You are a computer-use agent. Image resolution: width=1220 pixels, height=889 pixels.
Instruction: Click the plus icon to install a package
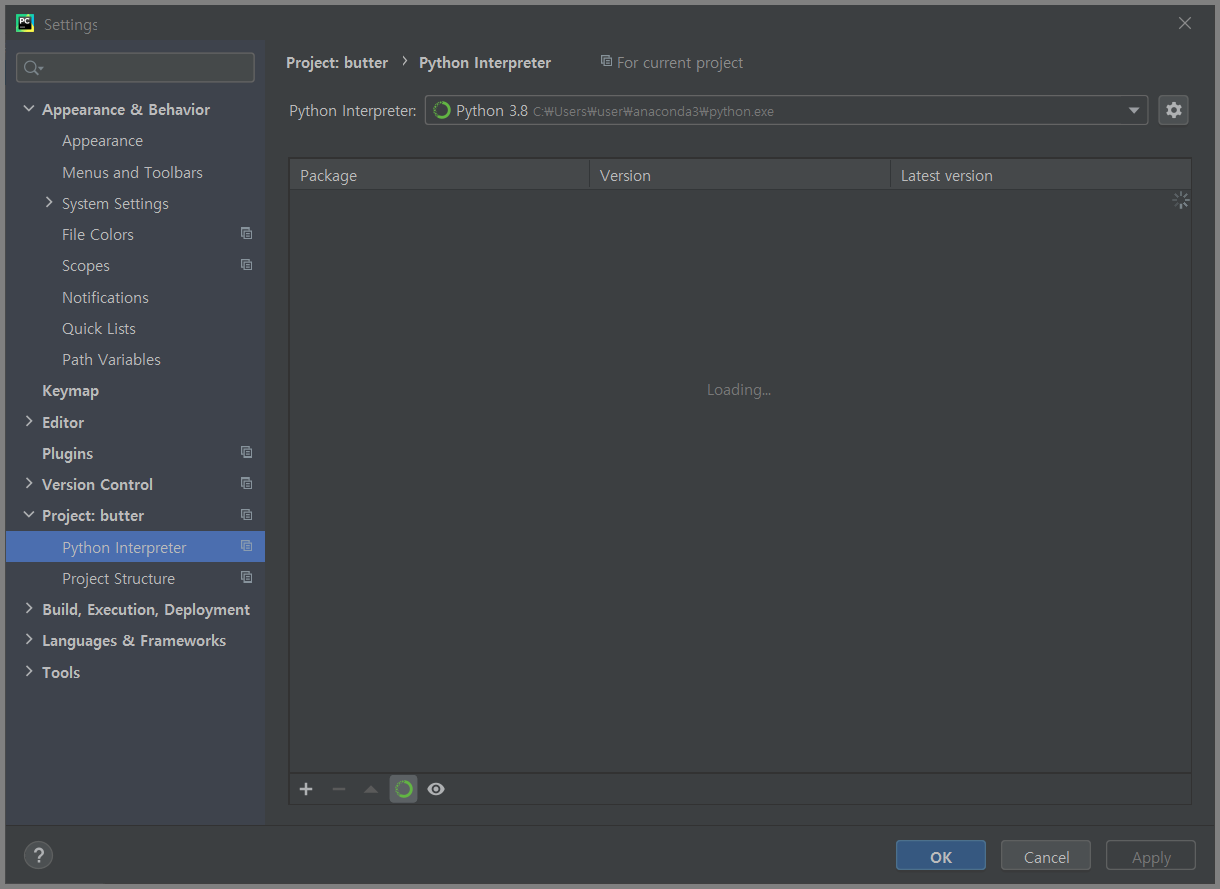(306, 789)
